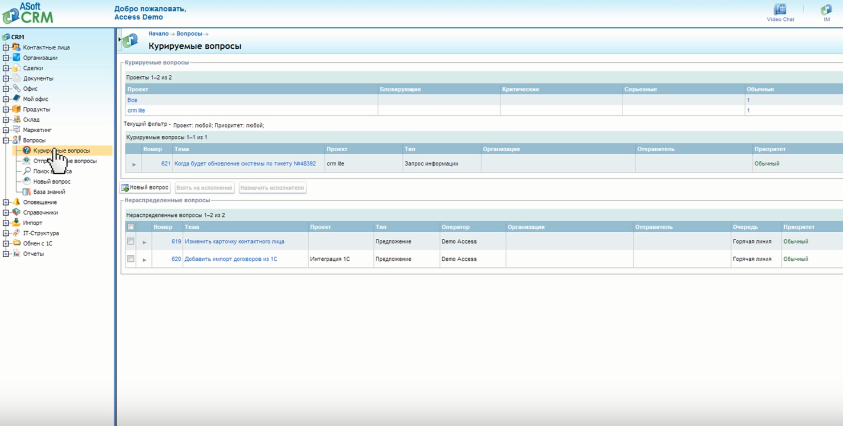Click the IM messenger icon

tap(826, 11)
